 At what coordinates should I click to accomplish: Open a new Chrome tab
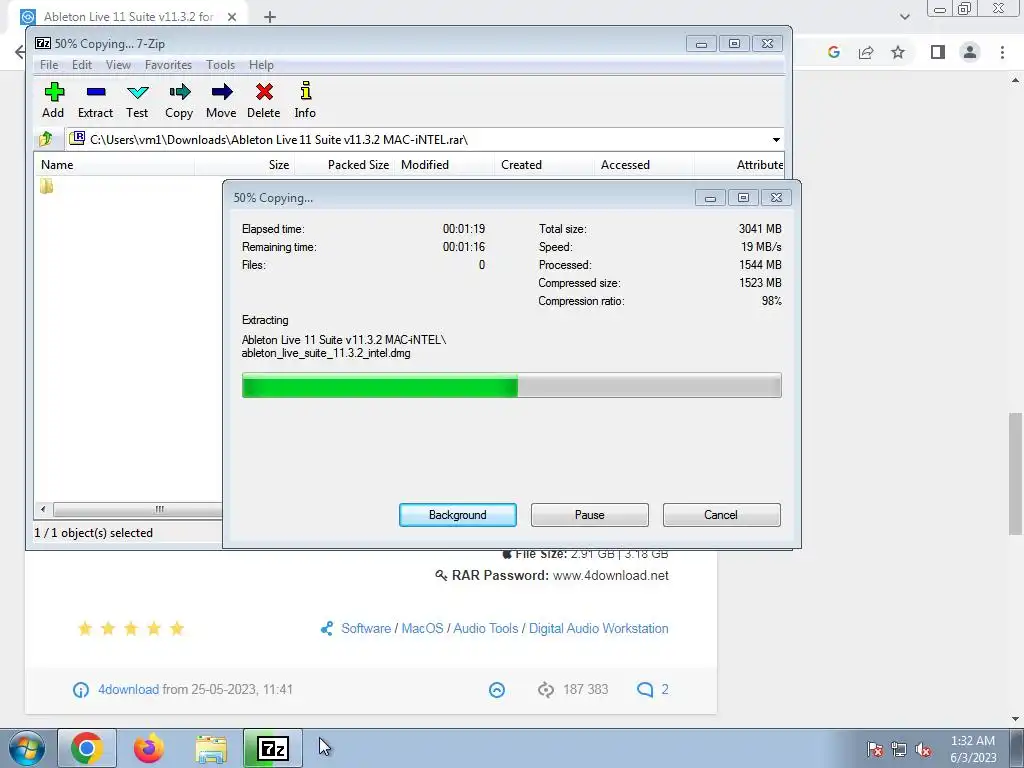(x=270, y=17)
